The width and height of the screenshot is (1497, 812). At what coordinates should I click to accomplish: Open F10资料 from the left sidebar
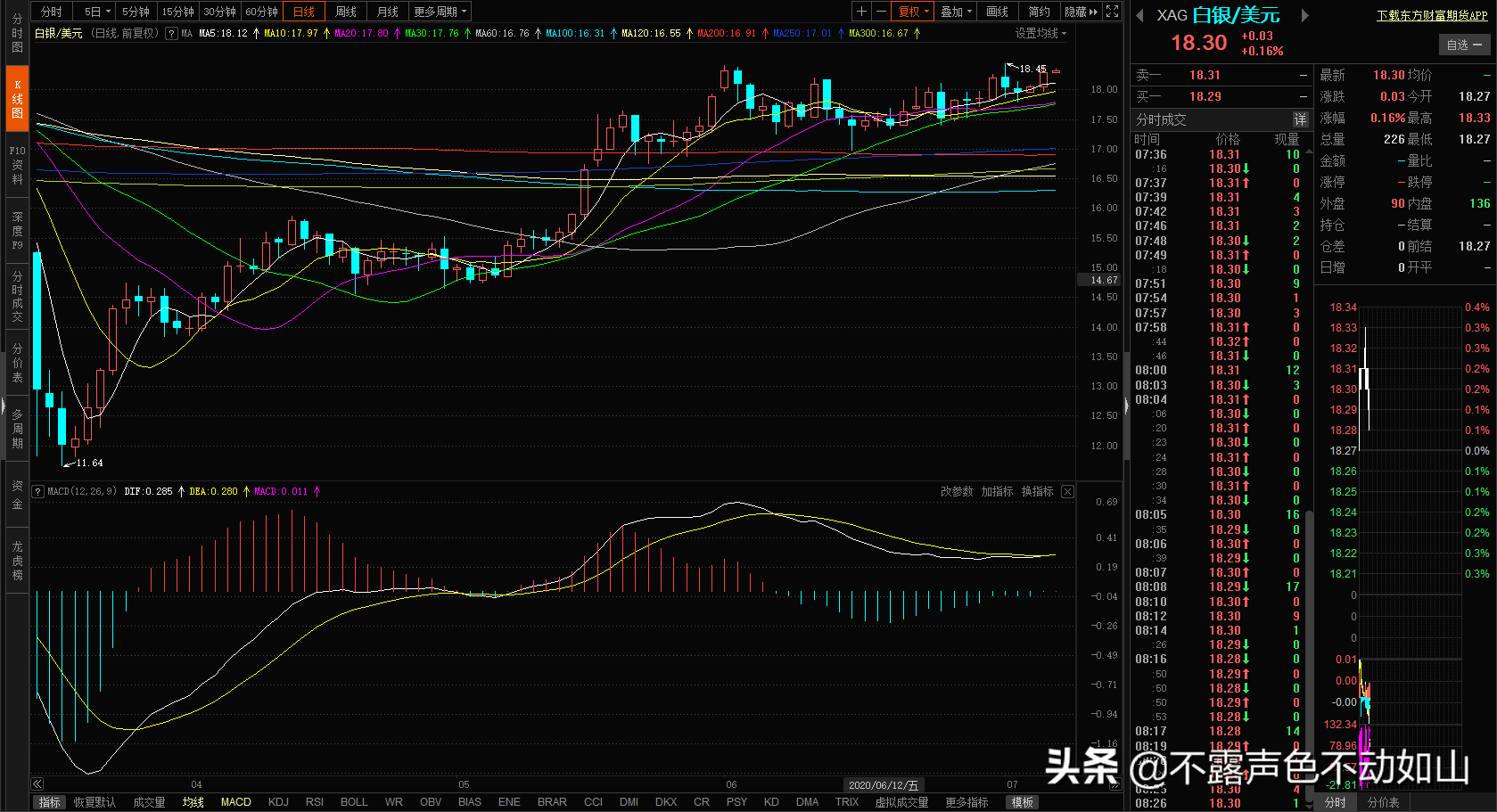pos(16,165)
